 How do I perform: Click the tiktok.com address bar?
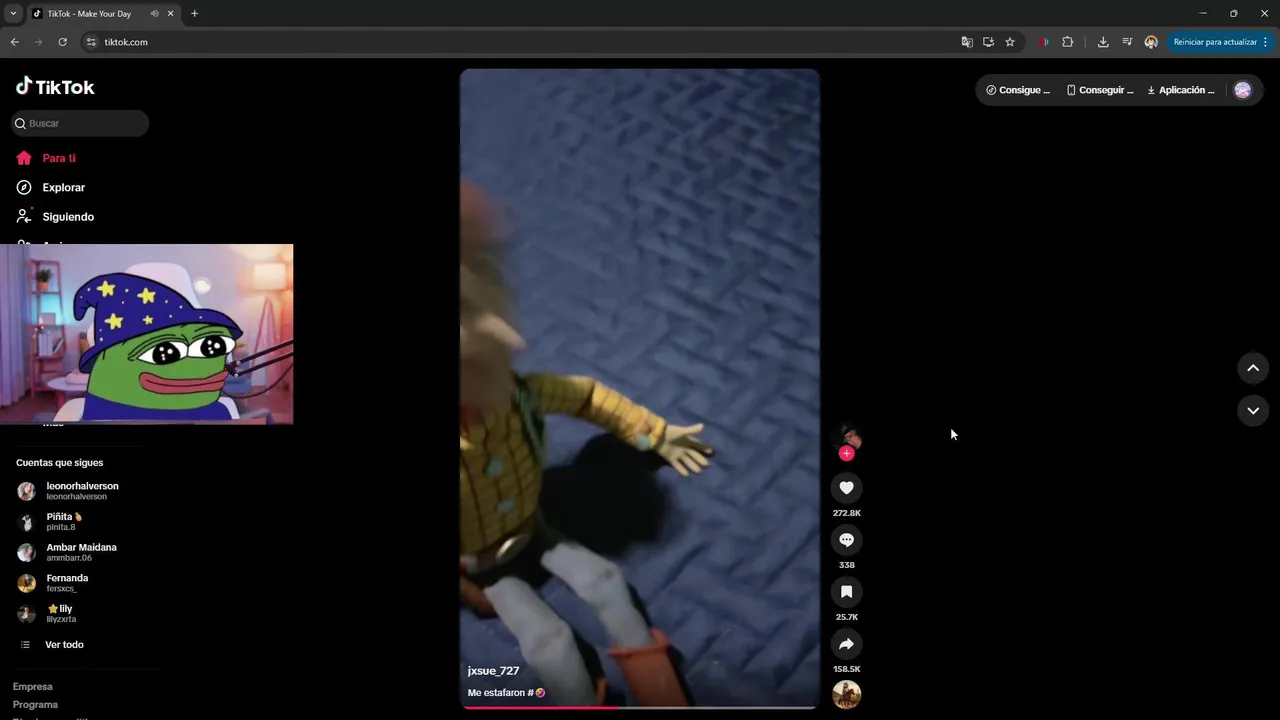(x=520, y=42)
